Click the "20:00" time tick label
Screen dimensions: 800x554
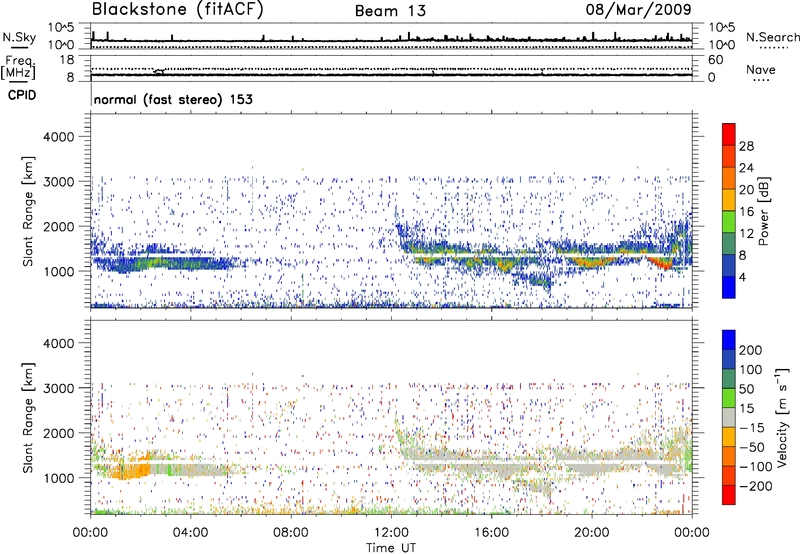tap(591, 533)
